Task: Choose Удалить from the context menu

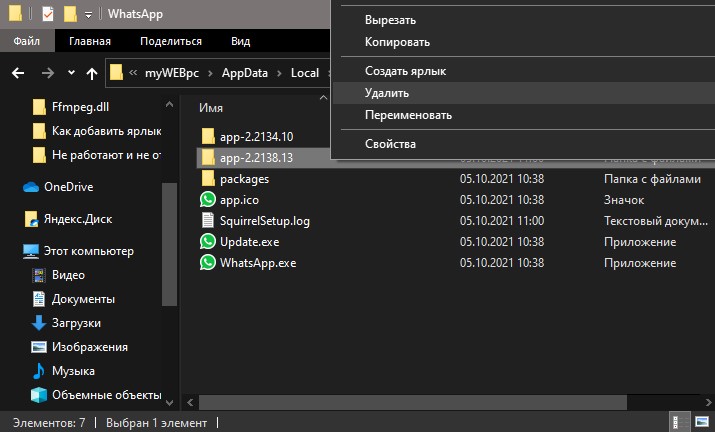Action: 523,93
